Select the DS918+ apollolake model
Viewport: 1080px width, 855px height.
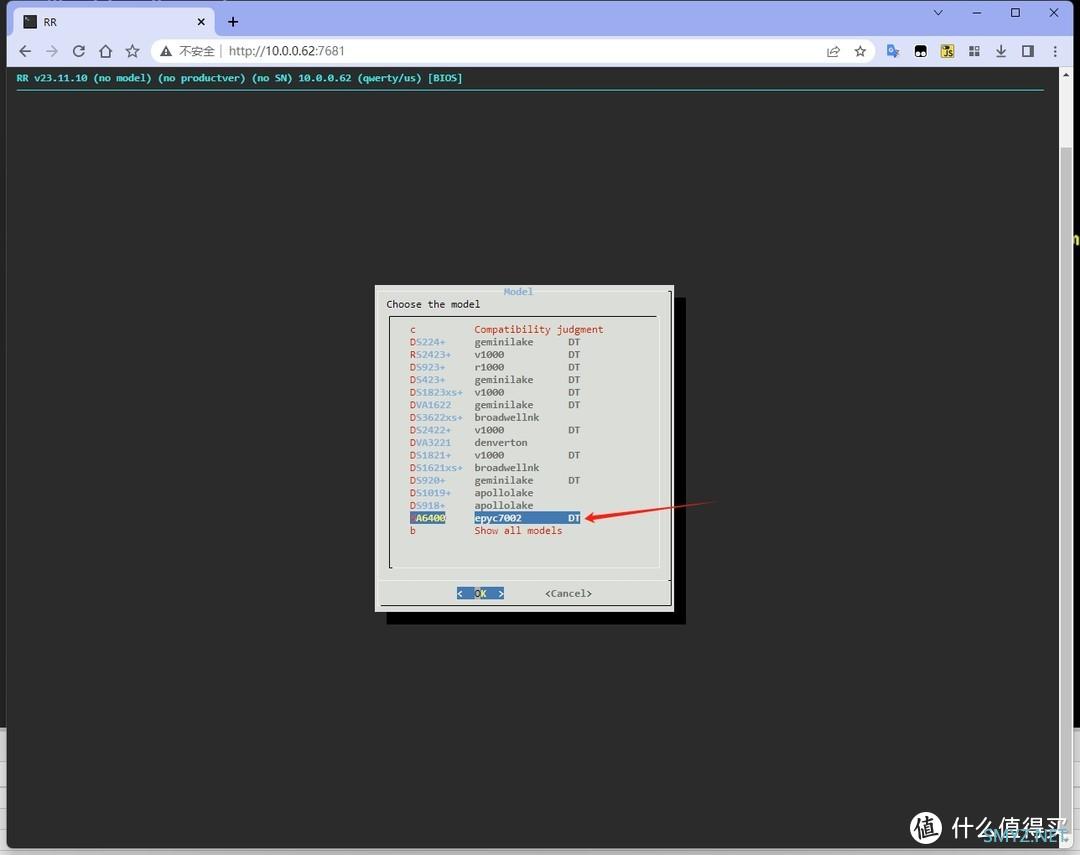(x=472, y=505)
